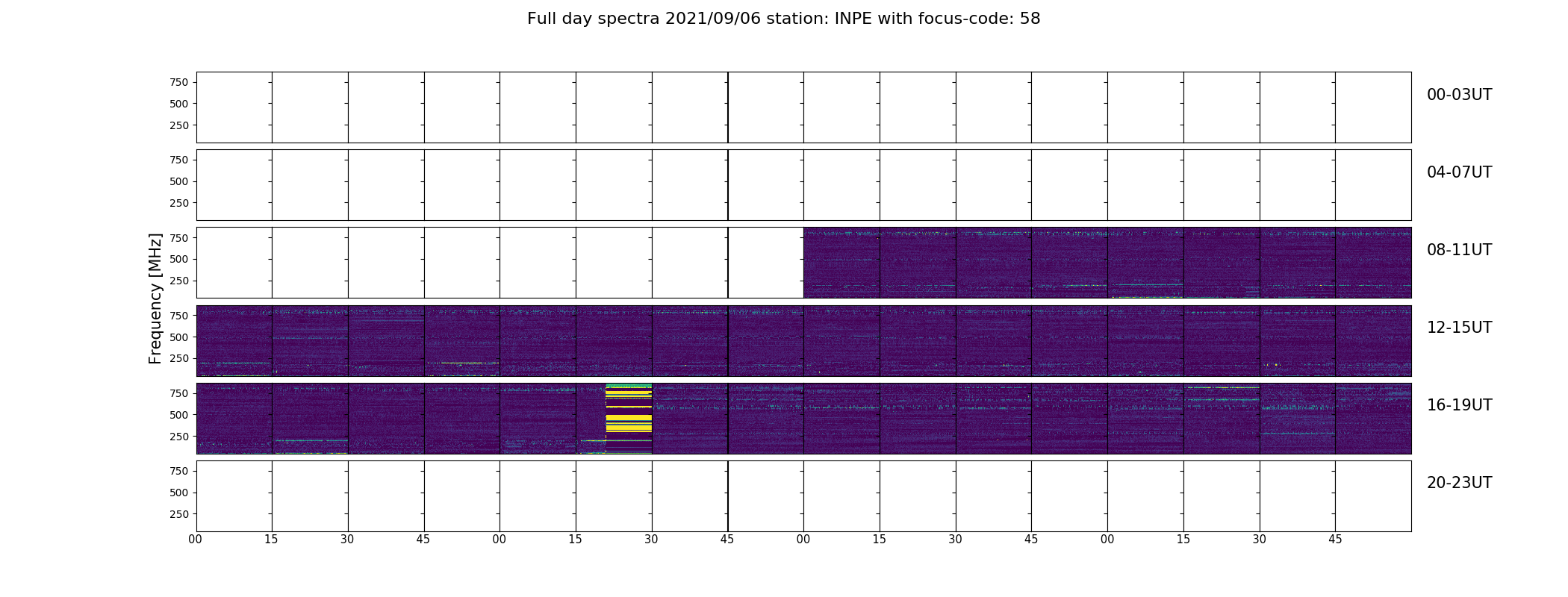The image size is (1568, 597).
Task: Click the 250 tick of the 12-15UT panel
Action: 178,359
